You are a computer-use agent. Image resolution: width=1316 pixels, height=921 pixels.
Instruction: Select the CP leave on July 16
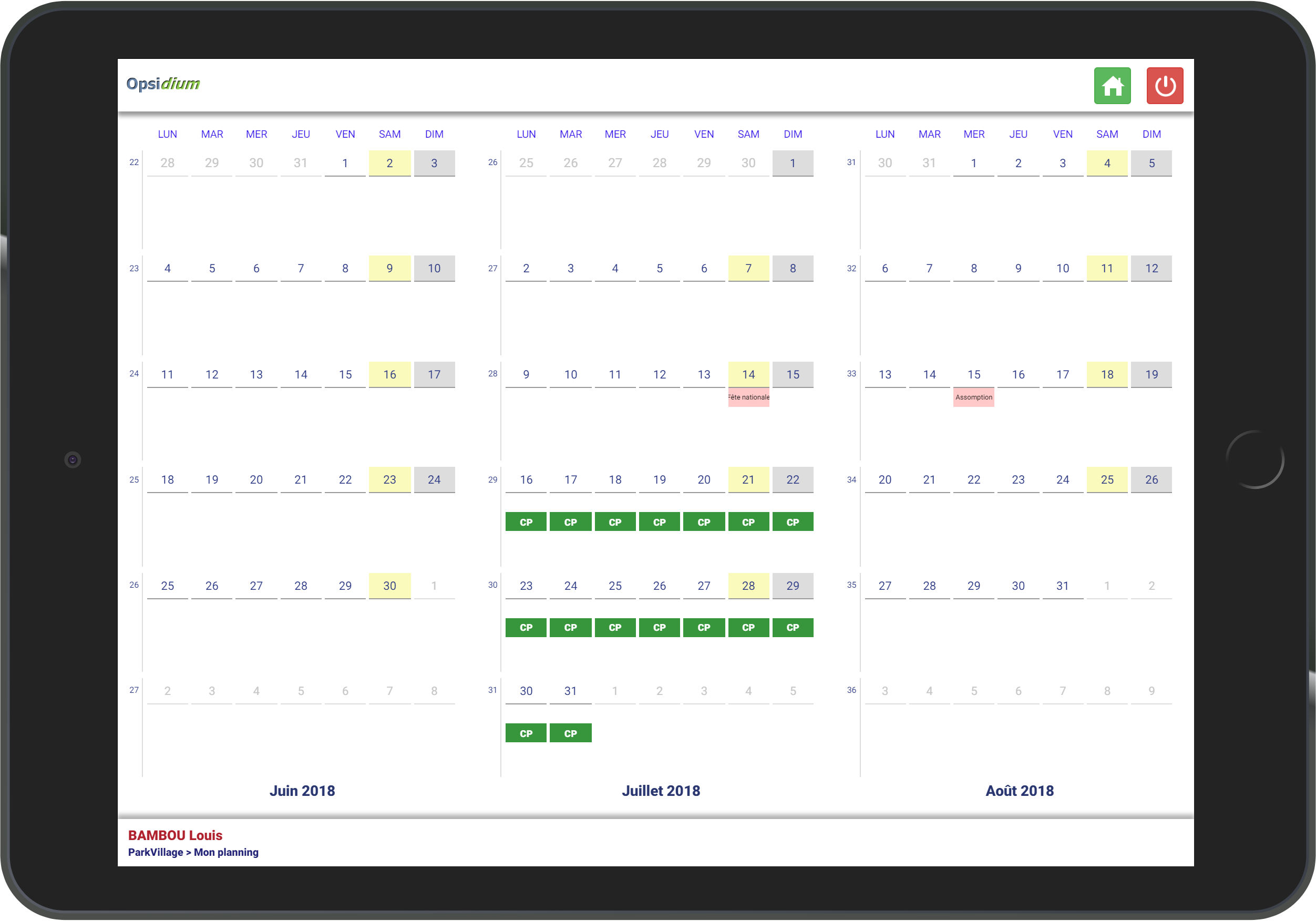526,522
